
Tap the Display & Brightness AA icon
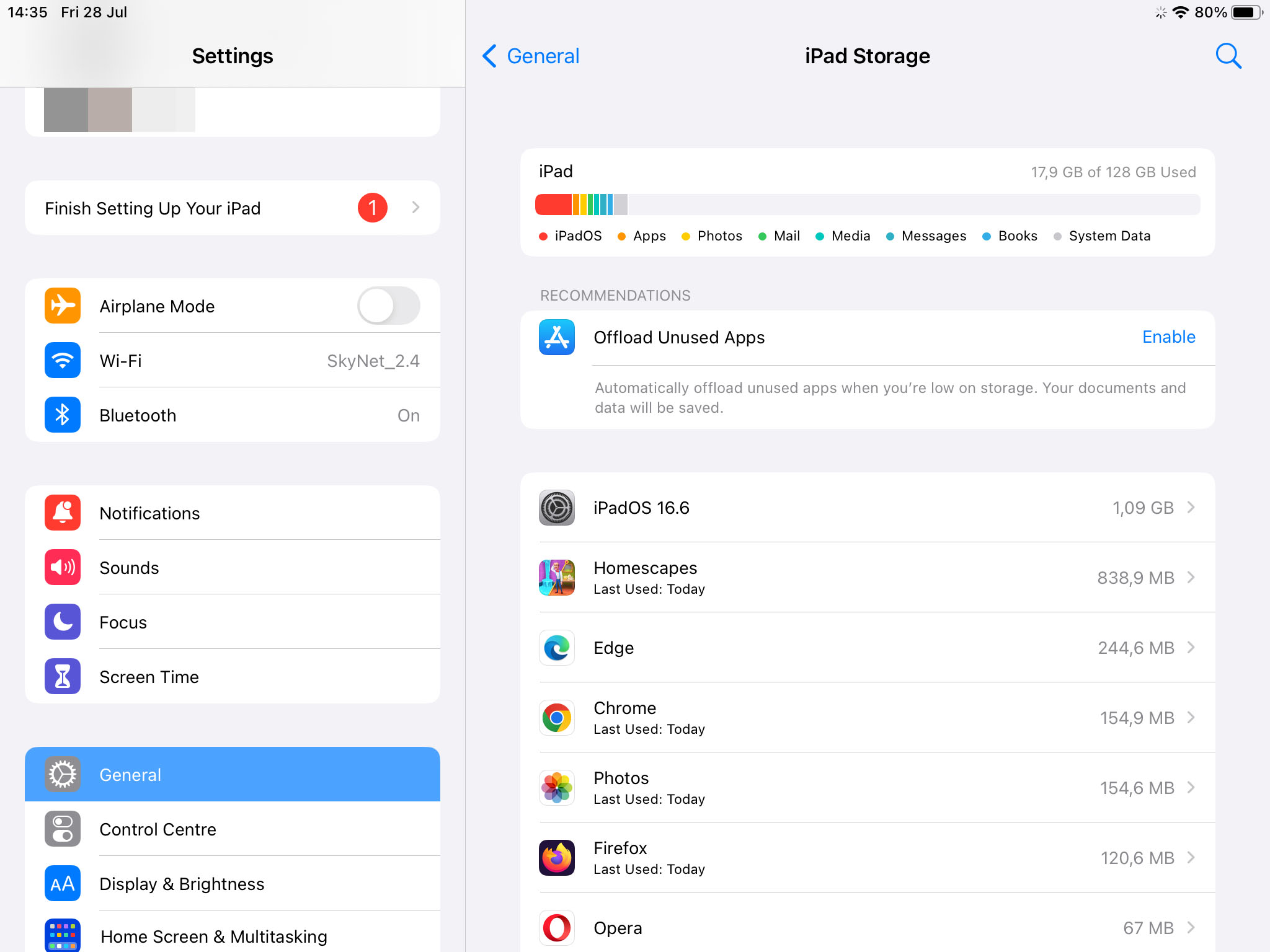click(63, 883)
